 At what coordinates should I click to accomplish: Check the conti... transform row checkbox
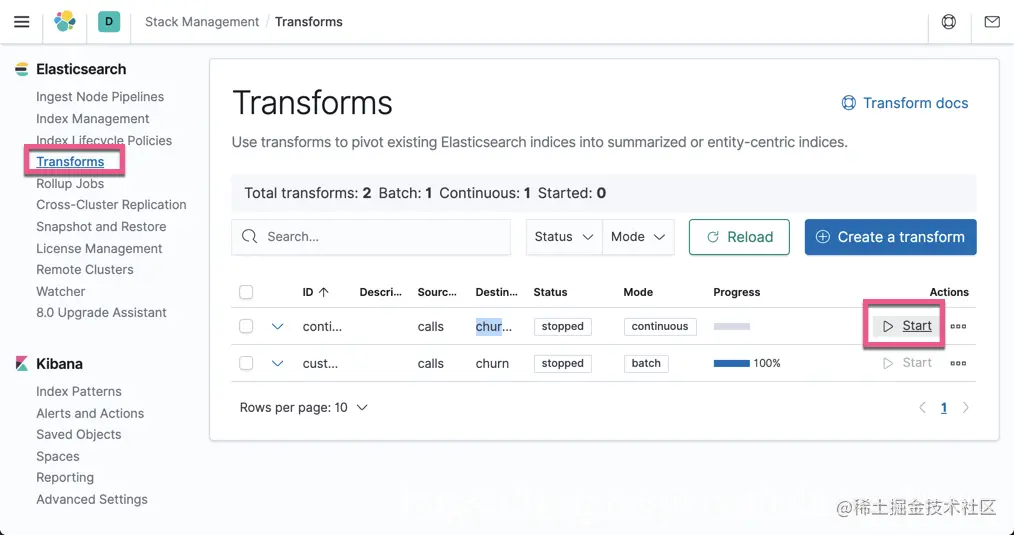246,326
